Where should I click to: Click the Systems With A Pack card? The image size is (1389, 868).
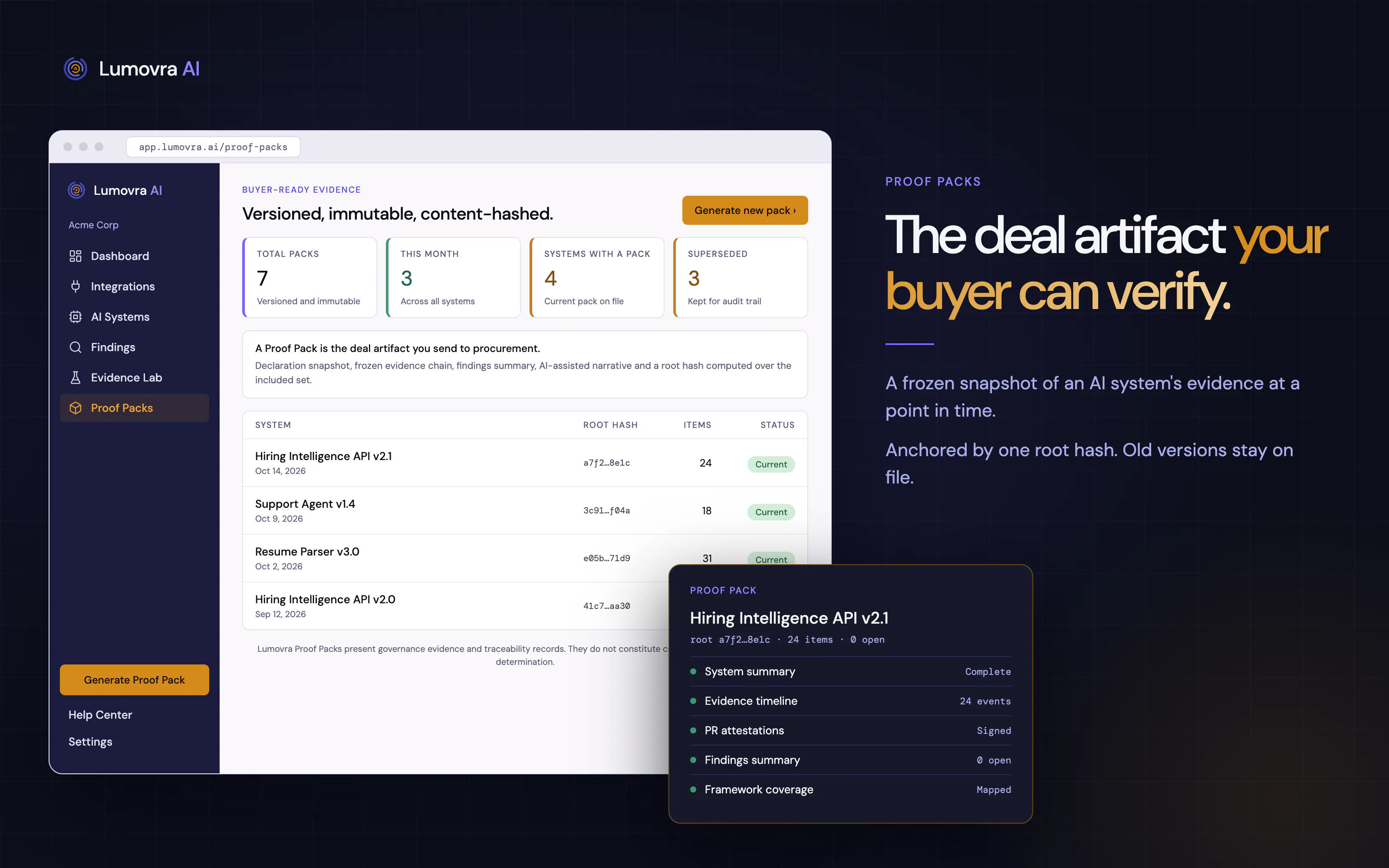coord(597,277)
